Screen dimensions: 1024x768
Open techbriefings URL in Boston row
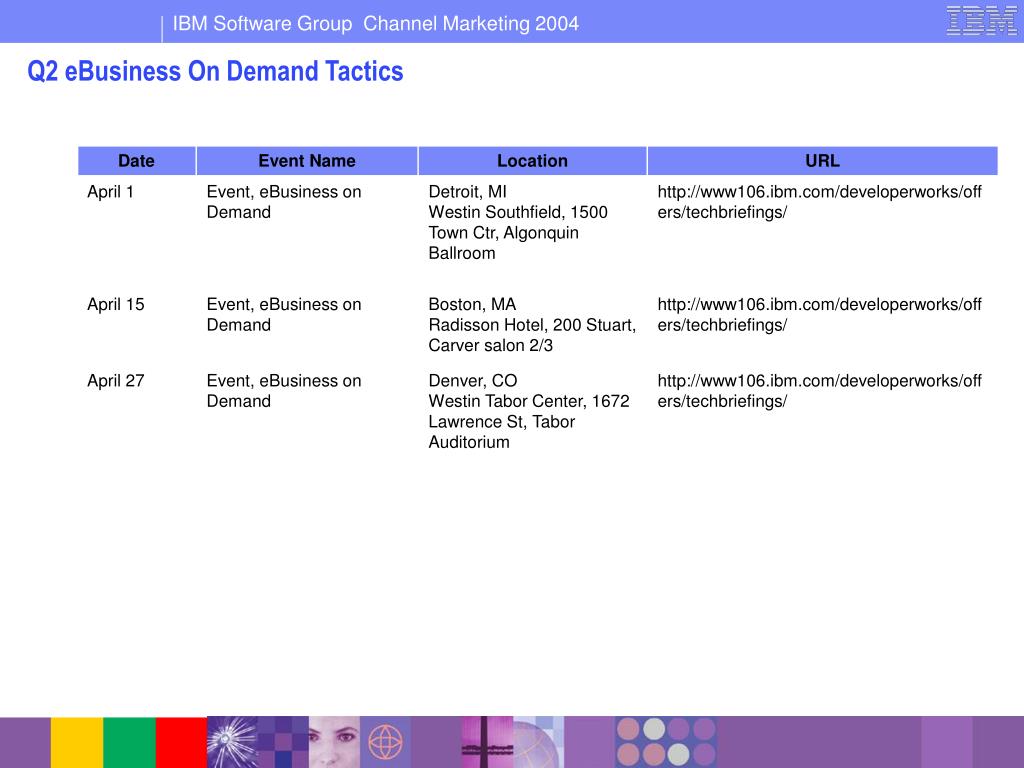pos(820,315)
